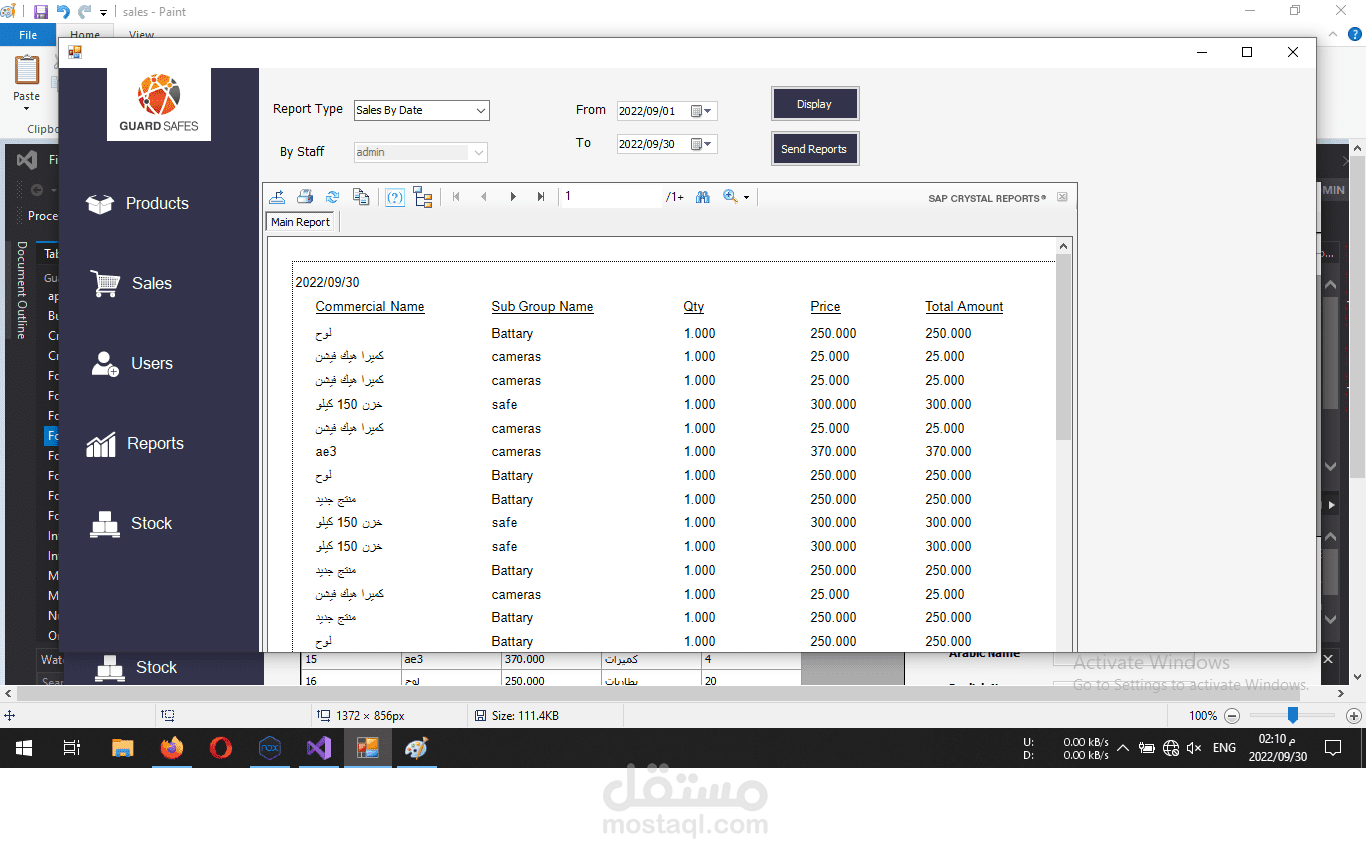The width and height of the screenshot is (1372, 856).
Task: Click the Guard Safes logo
Action: tap(159, 104)
